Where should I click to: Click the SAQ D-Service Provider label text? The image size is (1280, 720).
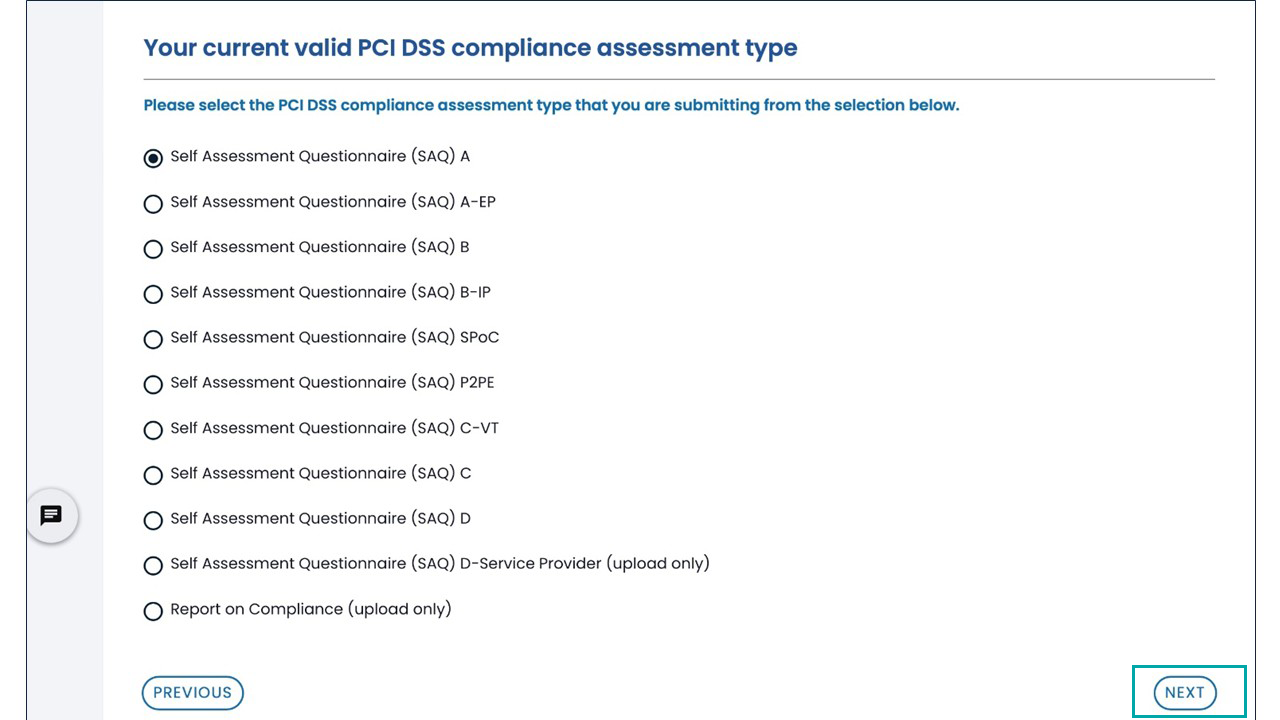440,563
